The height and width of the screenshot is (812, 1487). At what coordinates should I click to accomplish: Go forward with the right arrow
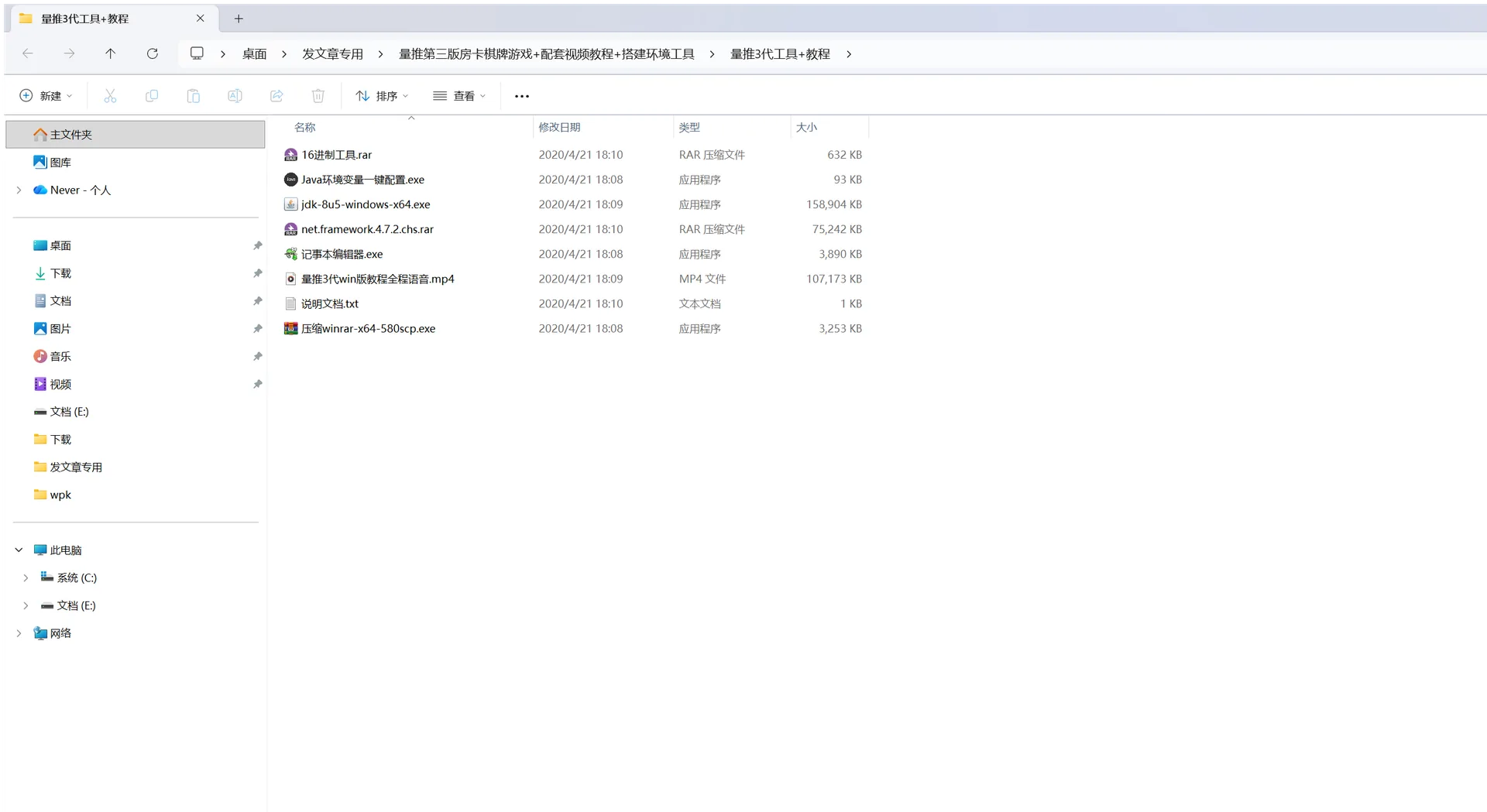point(69,53)
